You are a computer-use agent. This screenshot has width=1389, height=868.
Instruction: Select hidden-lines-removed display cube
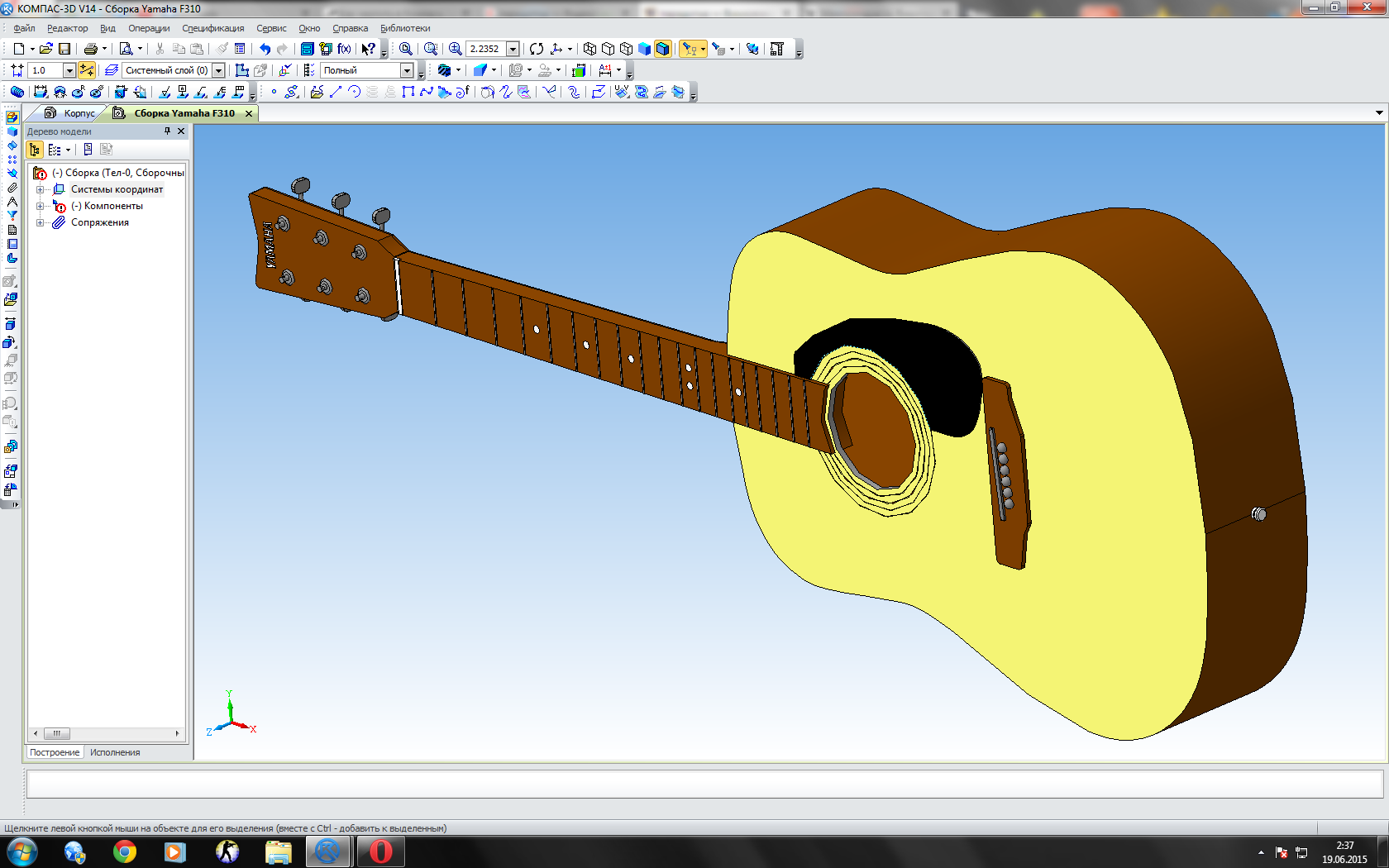pos(609,49)
